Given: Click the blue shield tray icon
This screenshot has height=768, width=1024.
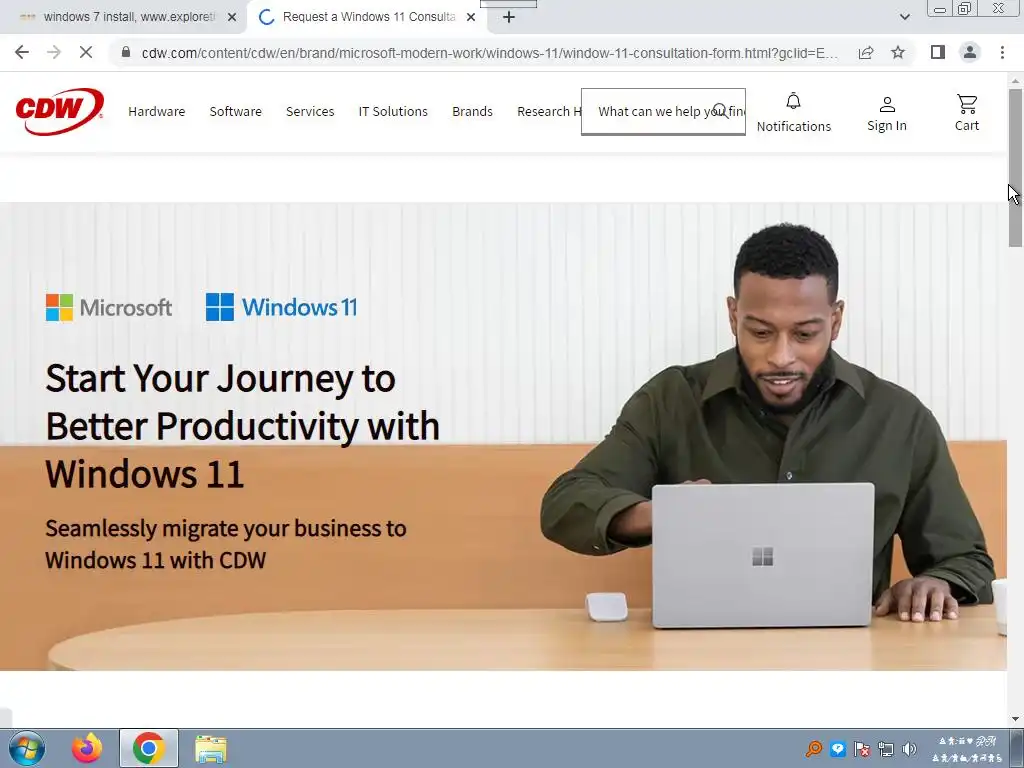Looking at the screenshot, I should click(838, 749).
